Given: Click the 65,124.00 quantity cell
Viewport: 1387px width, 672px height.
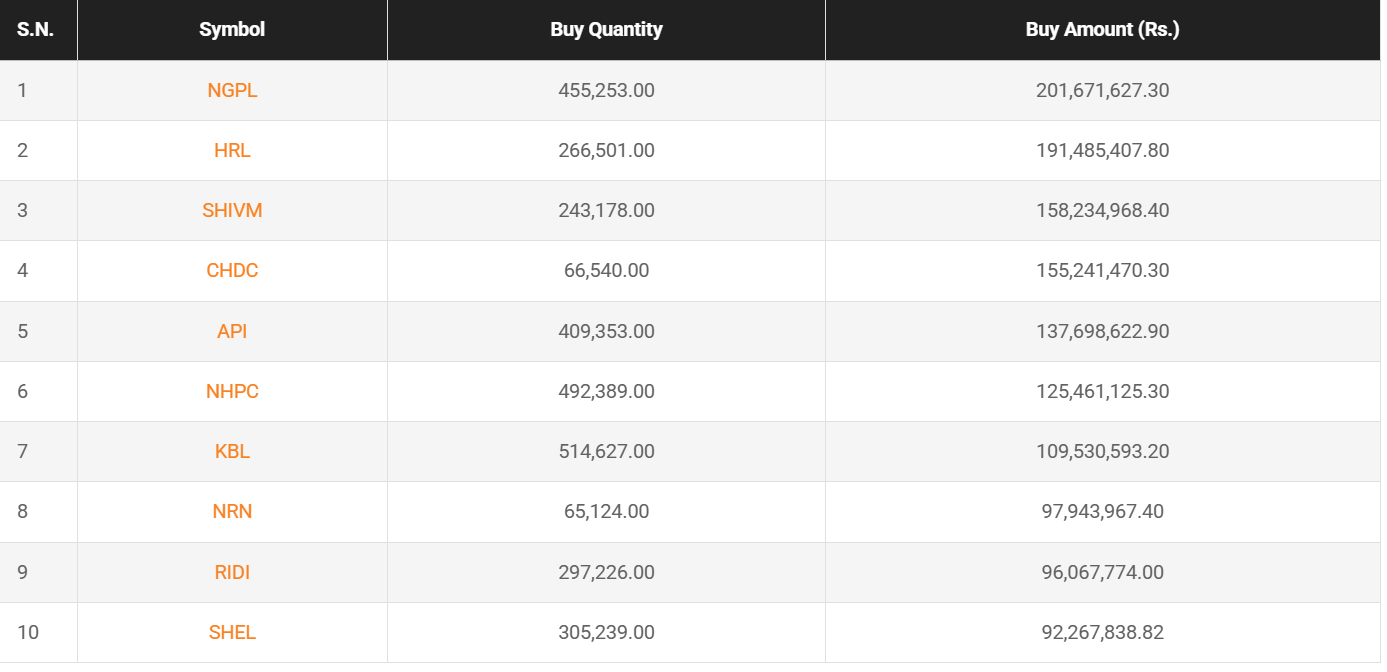Looking at the screenshot, I should click(x=606, y=511).
